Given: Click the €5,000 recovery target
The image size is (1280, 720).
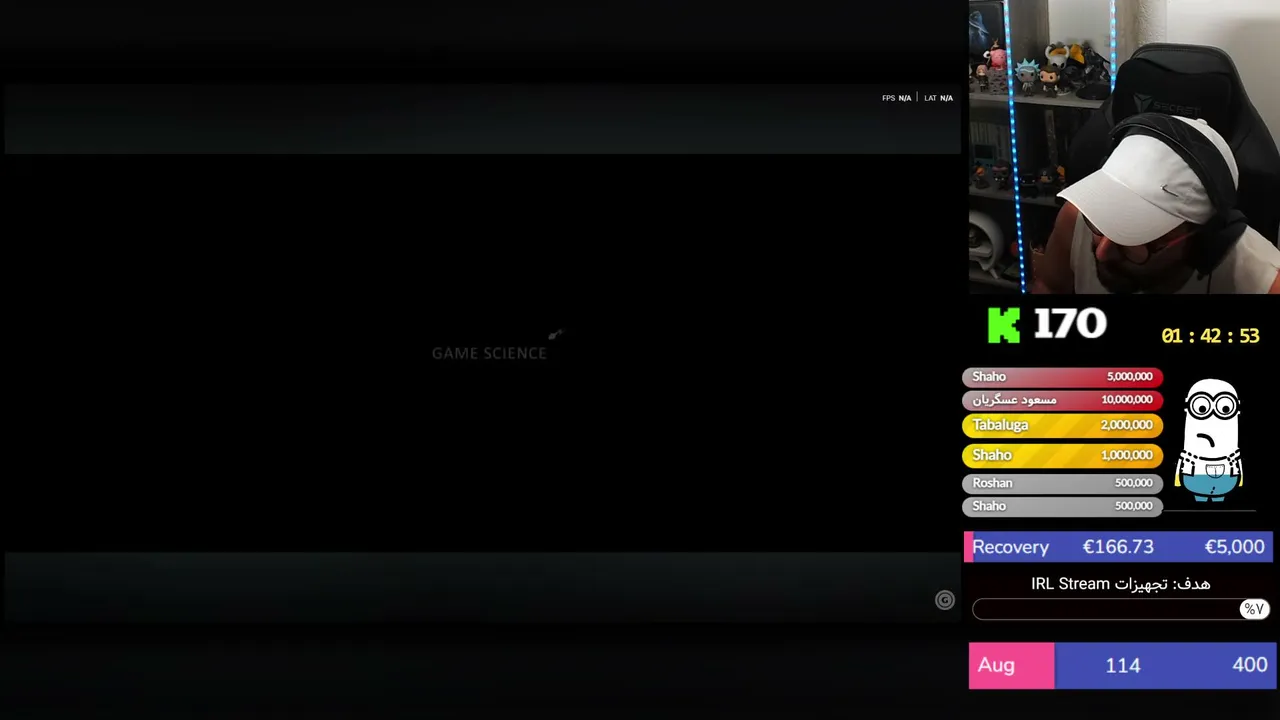Looking at the screenshot, I should tap(1234, 547).
